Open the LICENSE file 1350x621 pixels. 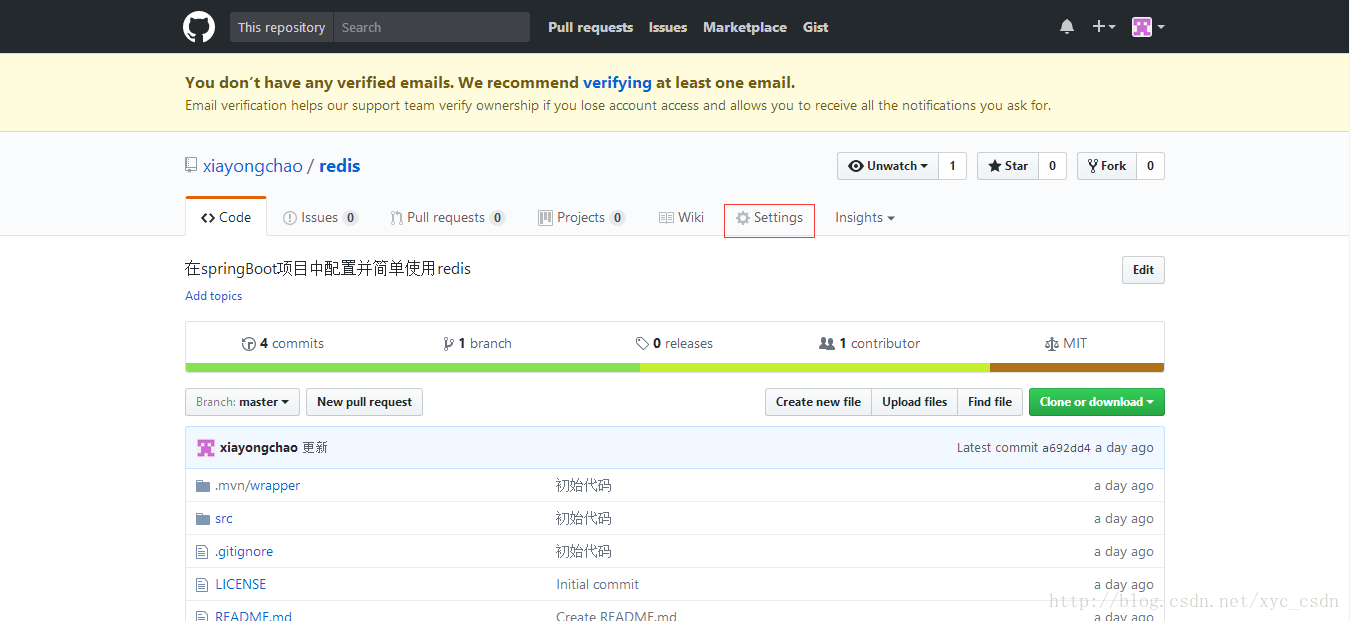click(241, 585)
